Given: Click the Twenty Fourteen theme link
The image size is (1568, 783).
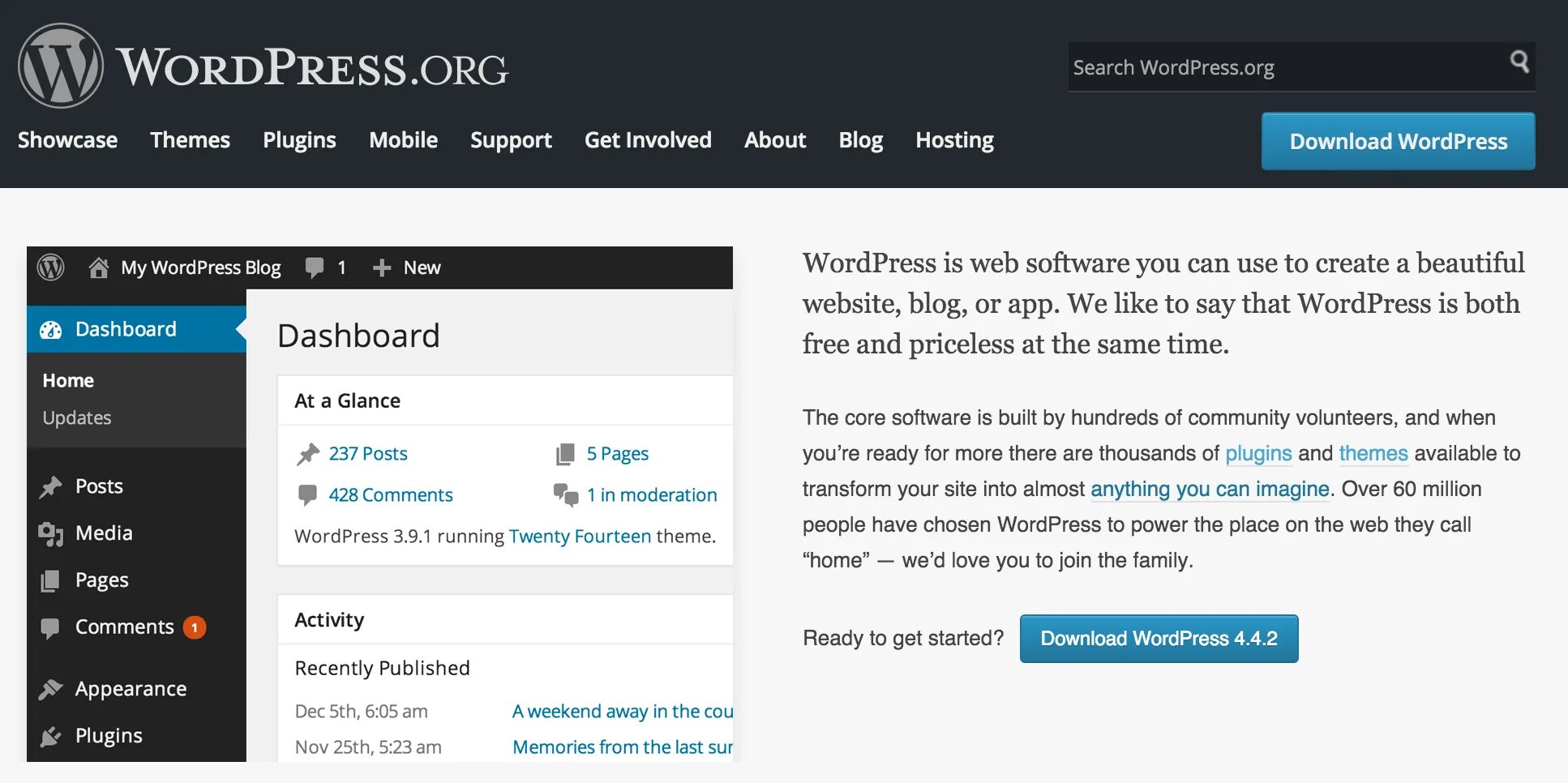Looking at the screenshot, I should (x=580, y=536).
